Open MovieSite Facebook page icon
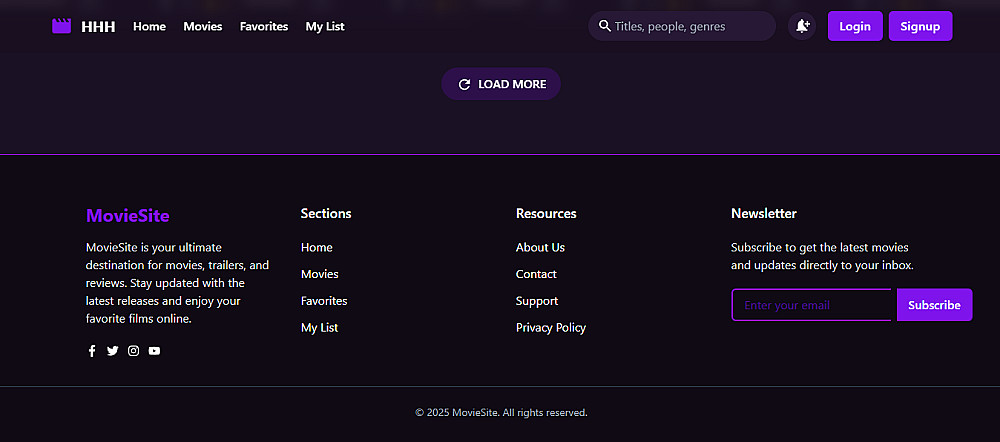The height and width of the screenshot is (442, 1000). click(x=92, y=351)
